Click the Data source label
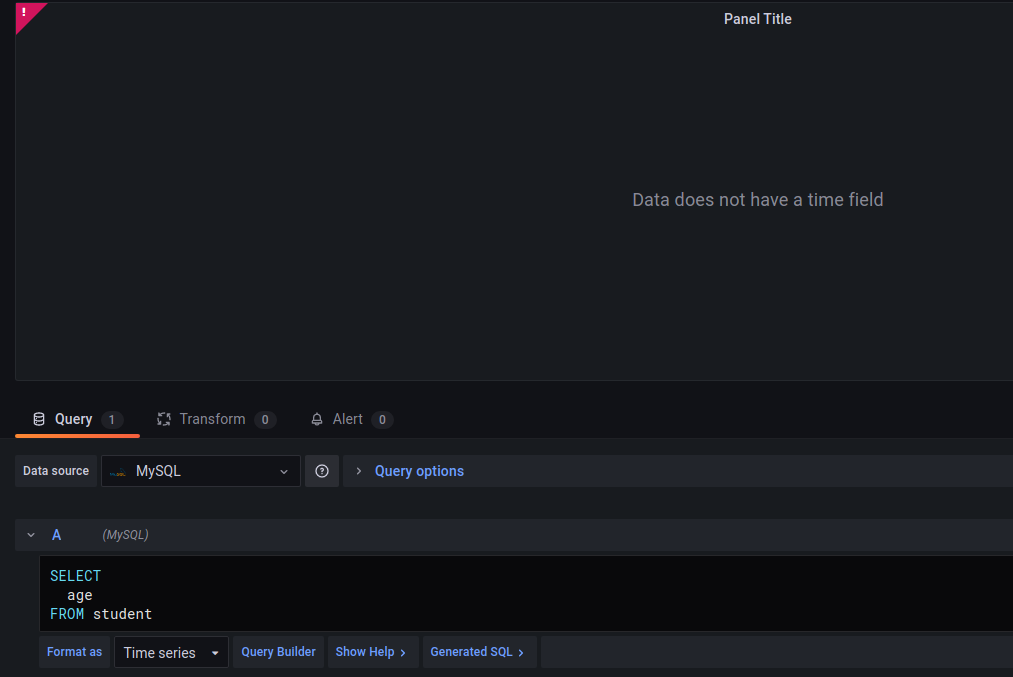Image resolution: width=1013 pixels, height=677 pixels. click(56, 471)
